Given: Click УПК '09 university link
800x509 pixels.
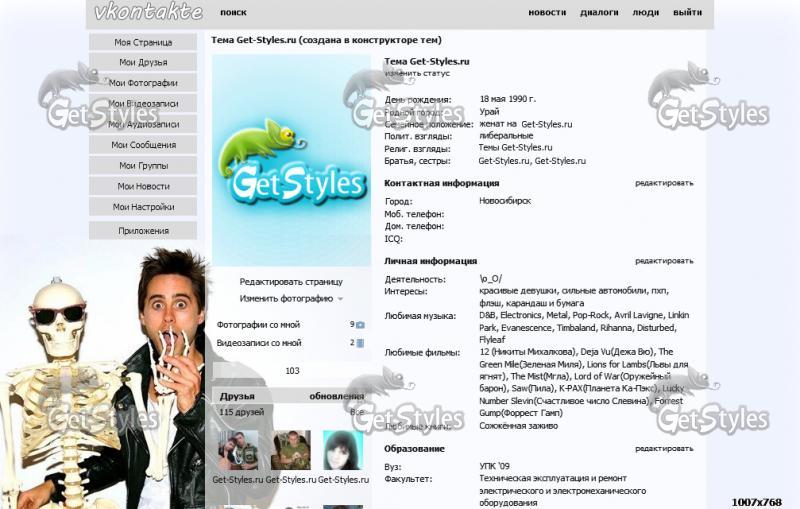Looking at the screenshot, I should 494,466.
